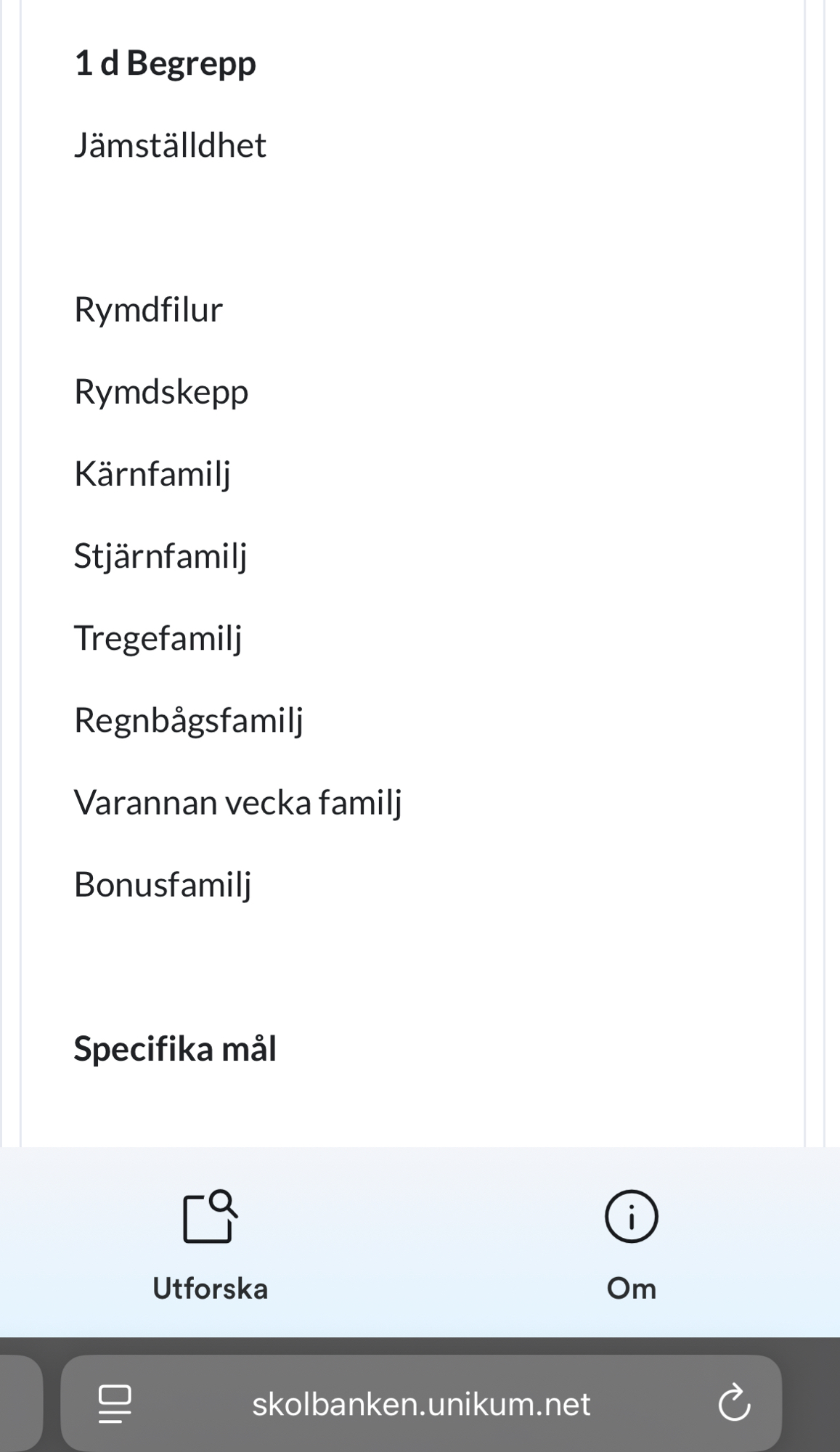Switch to the Om tab label
The height and width of the screenshot is (1452, 840).
(631, 1289)
